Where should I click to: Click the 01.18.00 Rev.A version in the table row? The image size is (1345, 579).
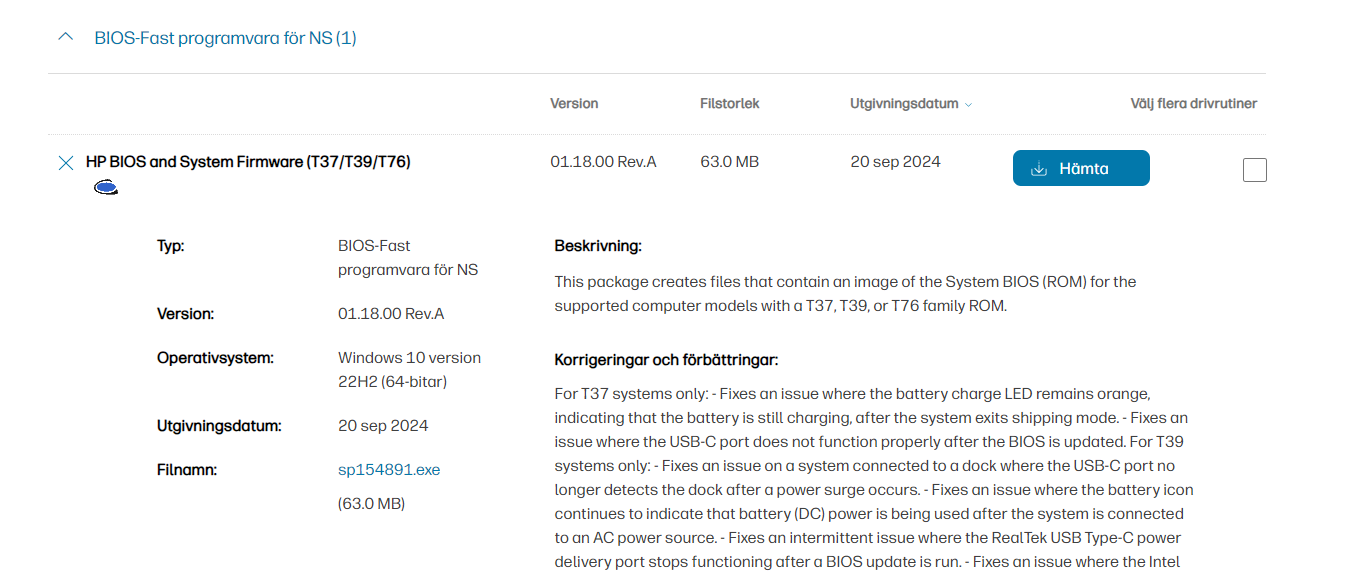[x=603, y=162]
